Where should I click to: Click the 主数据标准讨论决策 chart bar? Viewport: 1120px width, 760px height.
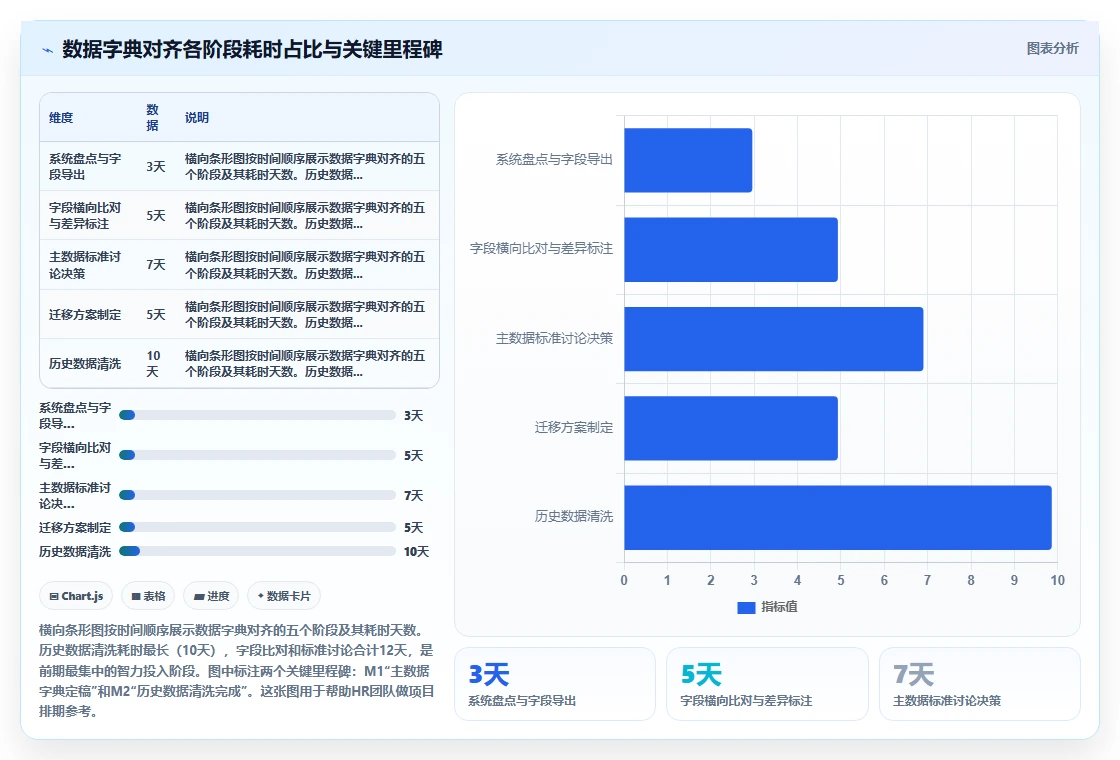tap(774, 339)
